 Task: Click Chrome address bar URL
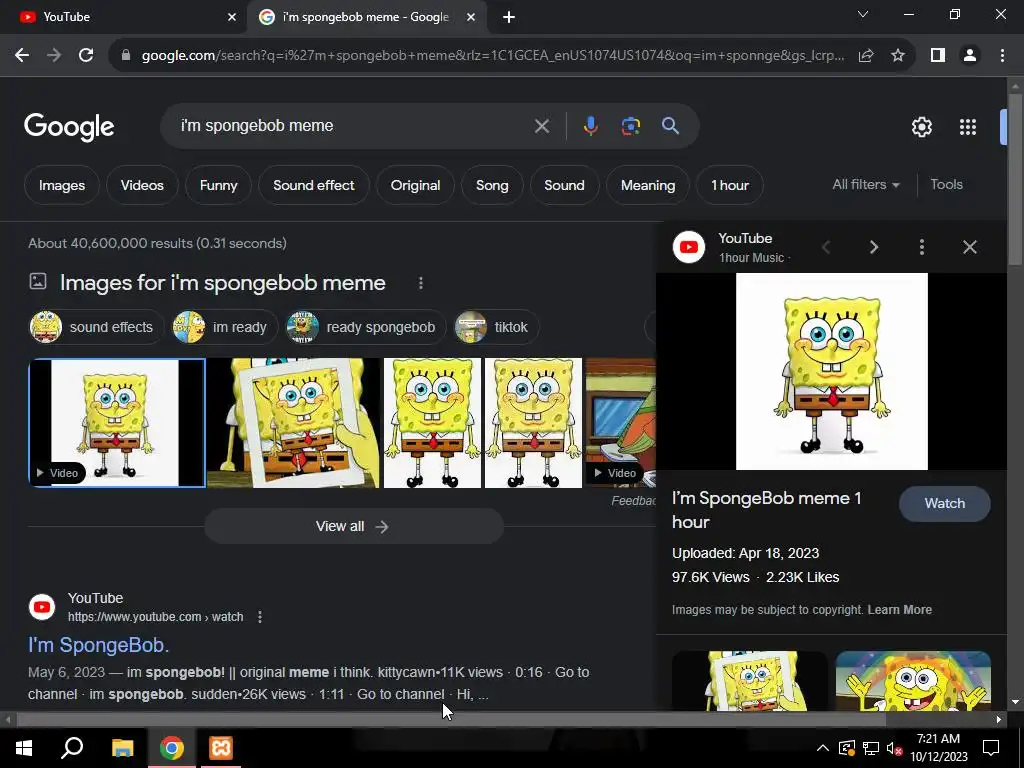492,56
